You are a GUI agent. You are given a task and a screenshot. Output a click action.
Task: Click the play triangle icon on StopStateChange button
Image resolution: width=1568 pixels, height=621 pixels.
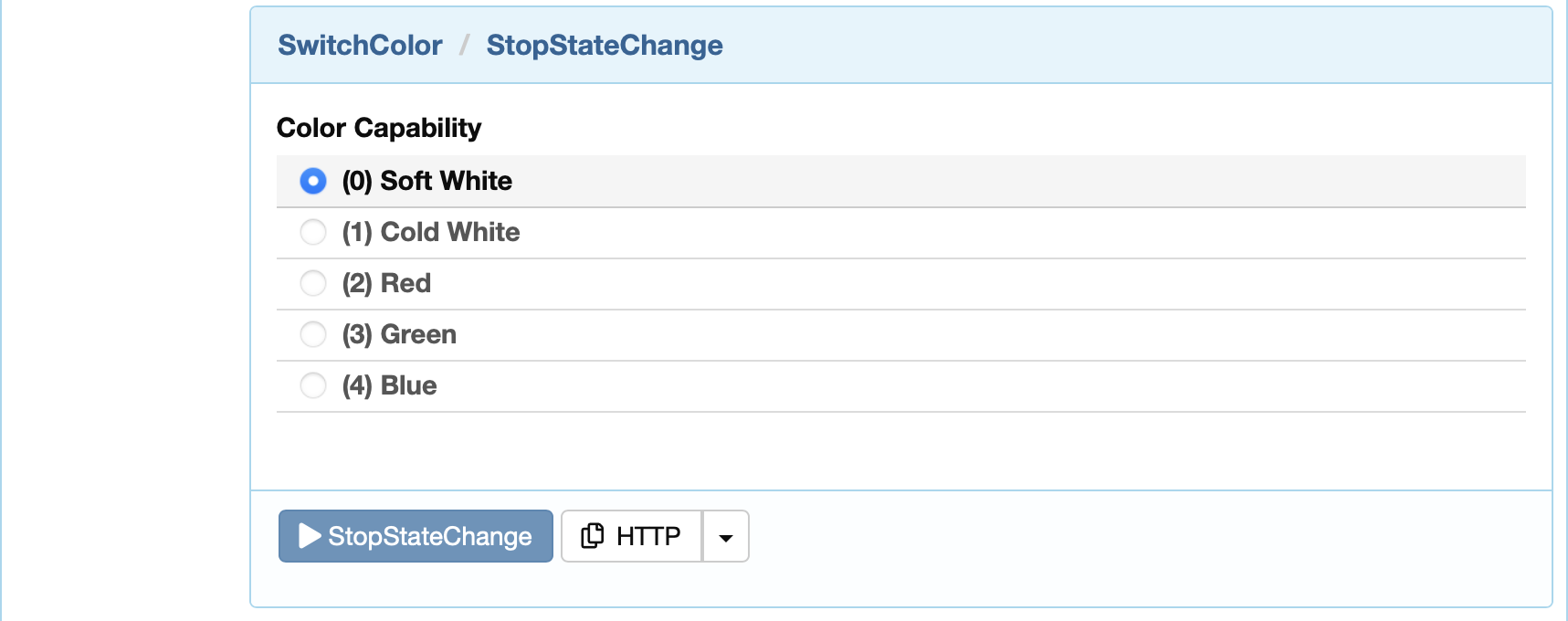310,536
